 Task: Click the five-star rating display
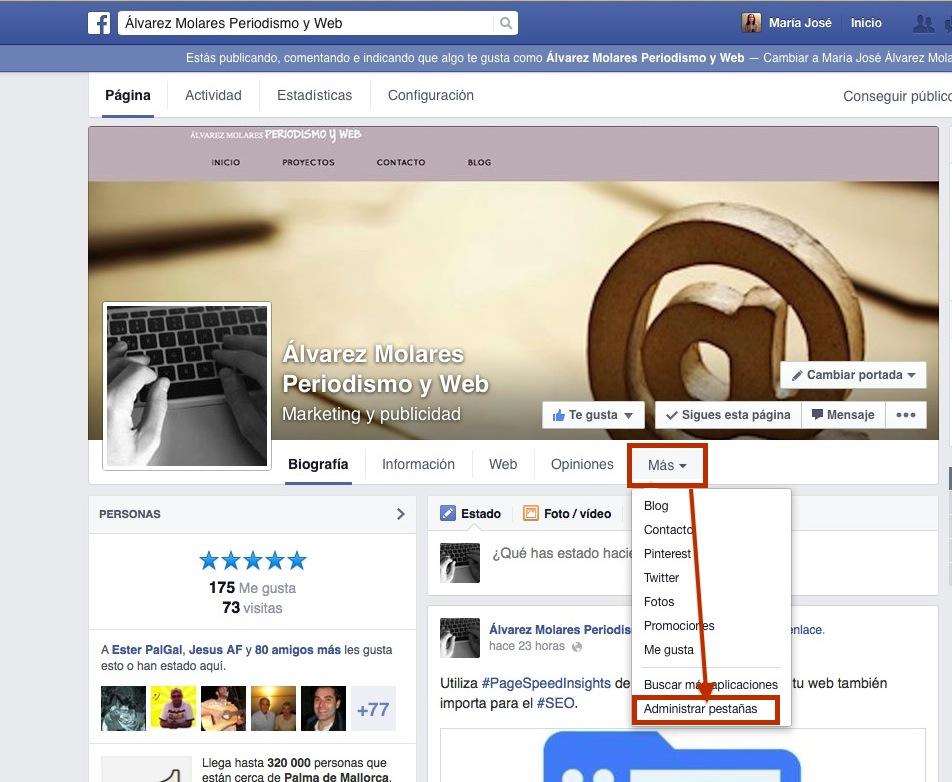252,560
